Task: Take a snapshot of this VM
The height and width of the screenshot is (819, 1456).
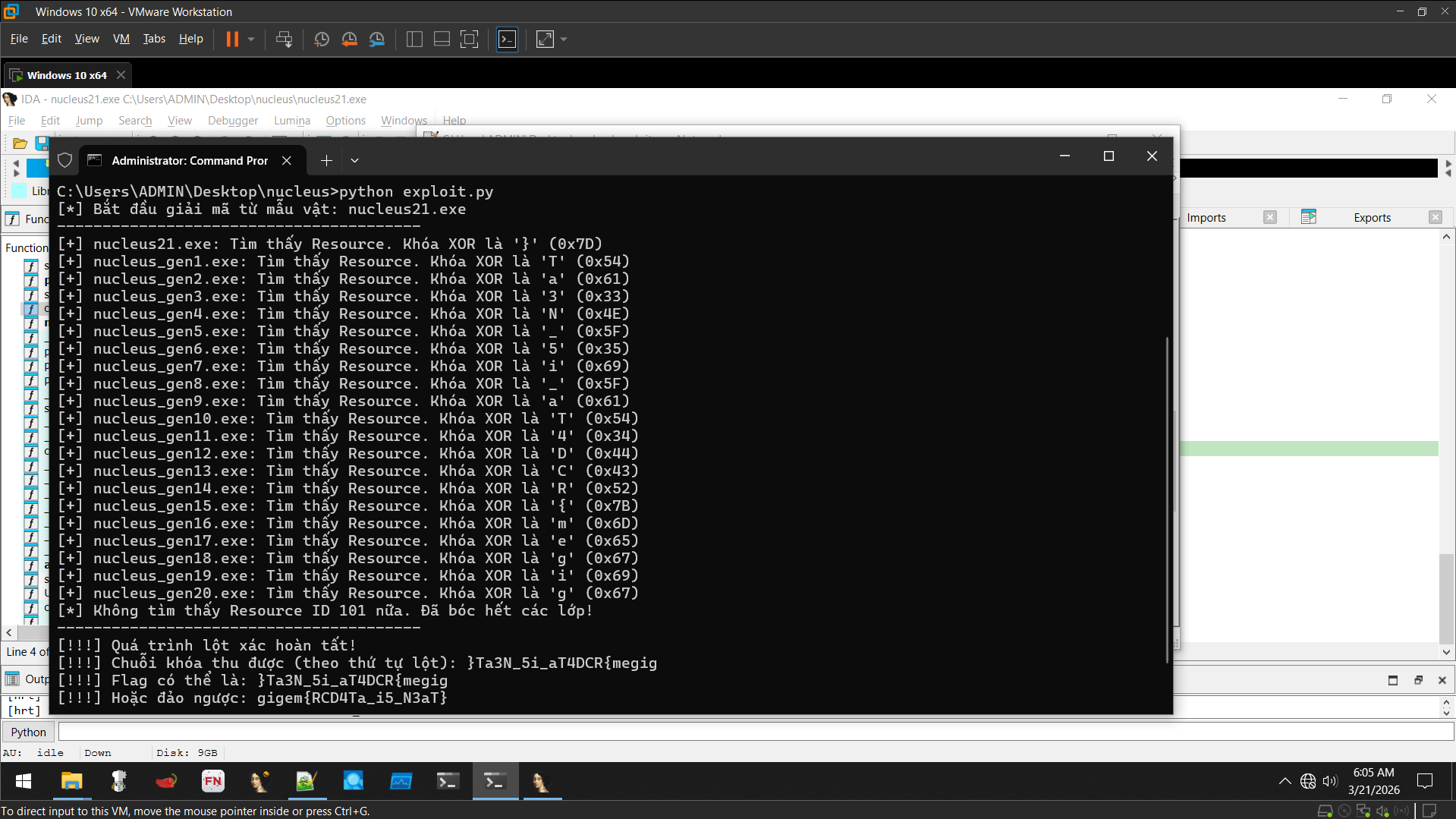Action: coord(321,39)
